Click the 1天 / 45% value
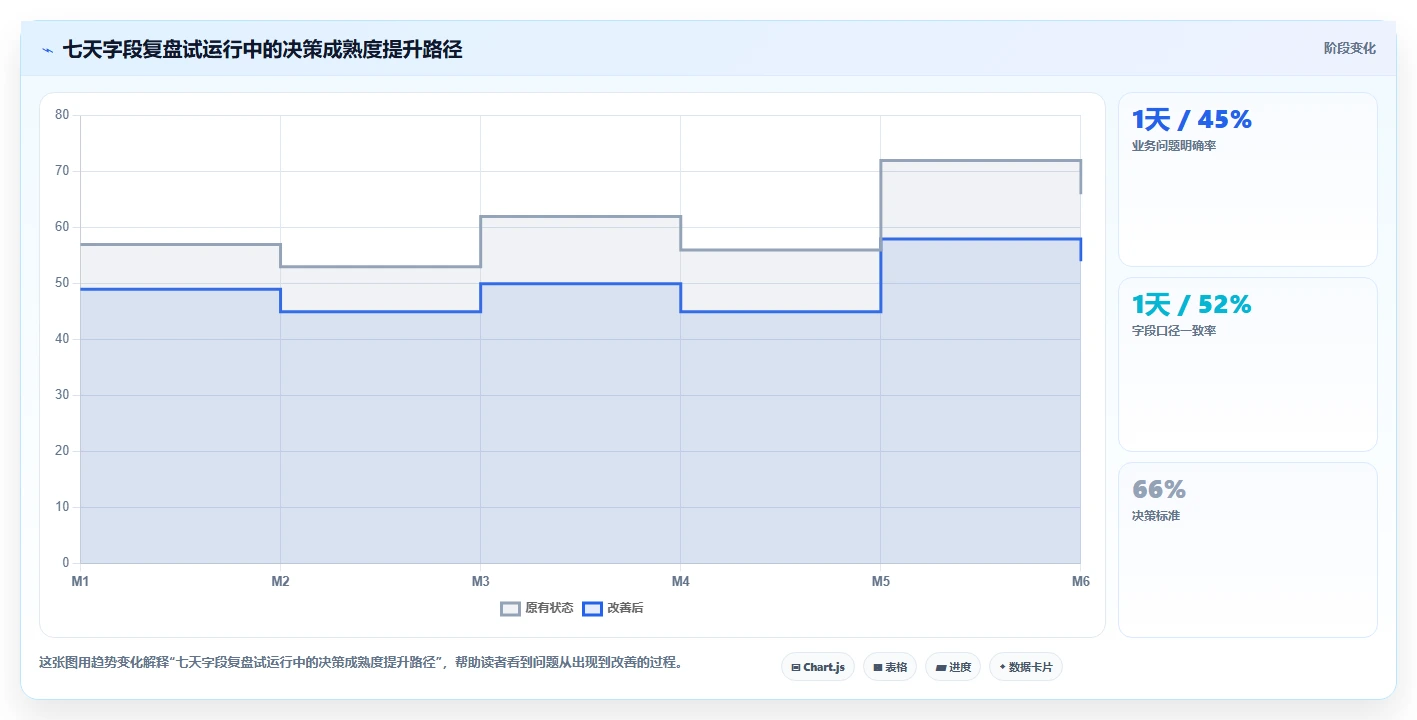This screenshot has width=1417, height=720. click(x=1192, y=120)
